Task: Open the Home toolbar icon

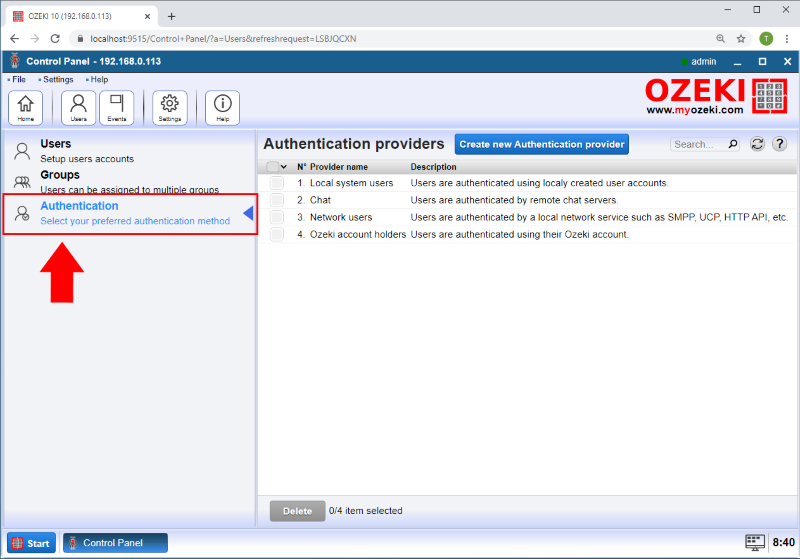Action: click(26, 108)
